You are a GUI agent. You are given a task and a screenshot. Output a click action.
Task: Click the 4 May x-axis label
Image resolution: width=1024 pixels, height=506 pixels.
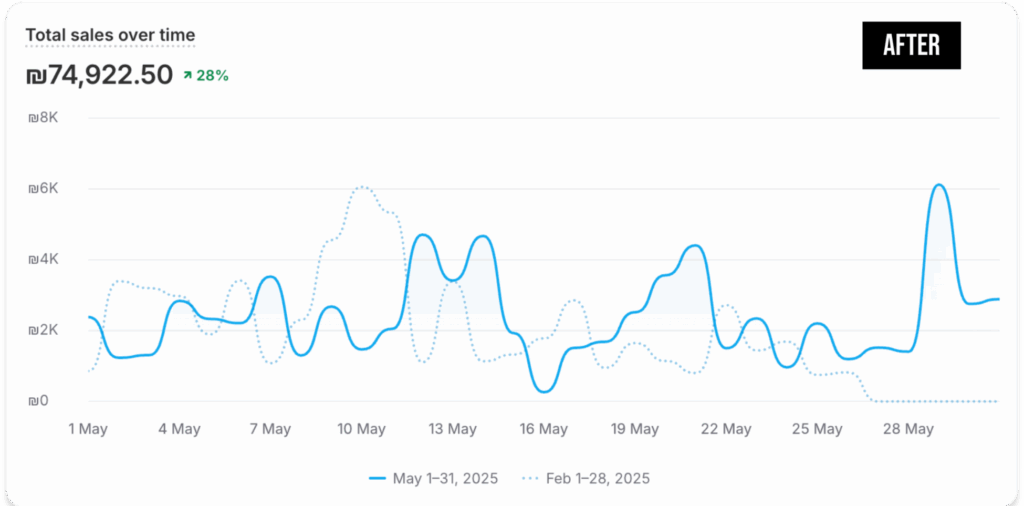[179, 429]
